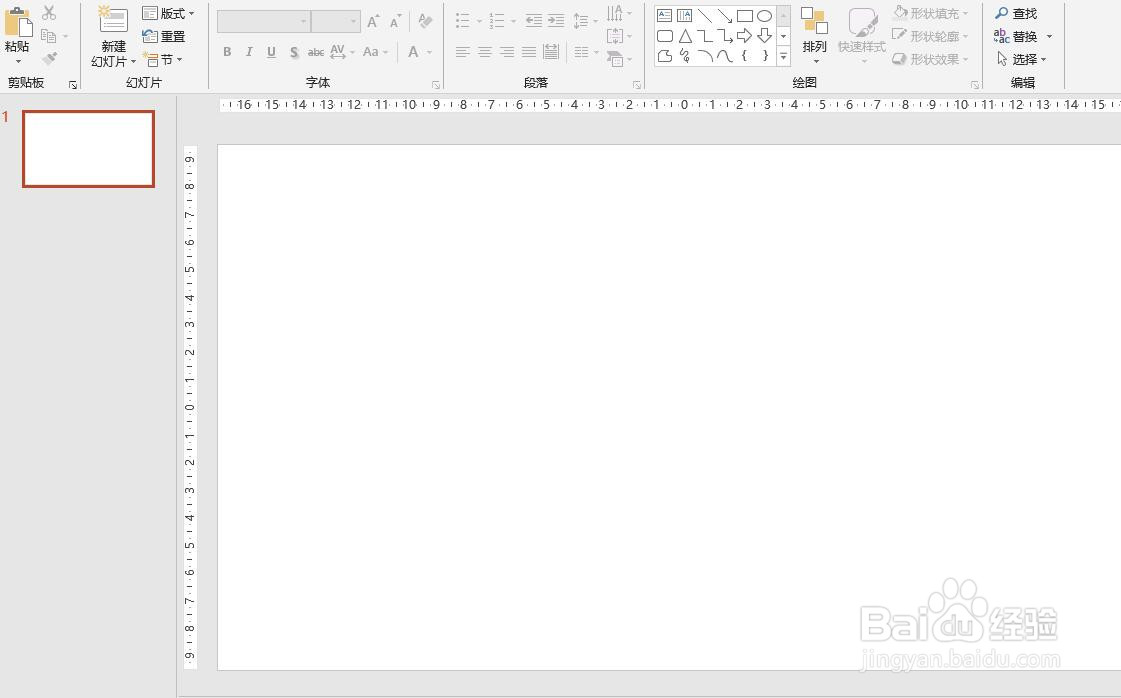Pick the Curve shape
The image size is (1121, 698).
click(x=724, y=55)
